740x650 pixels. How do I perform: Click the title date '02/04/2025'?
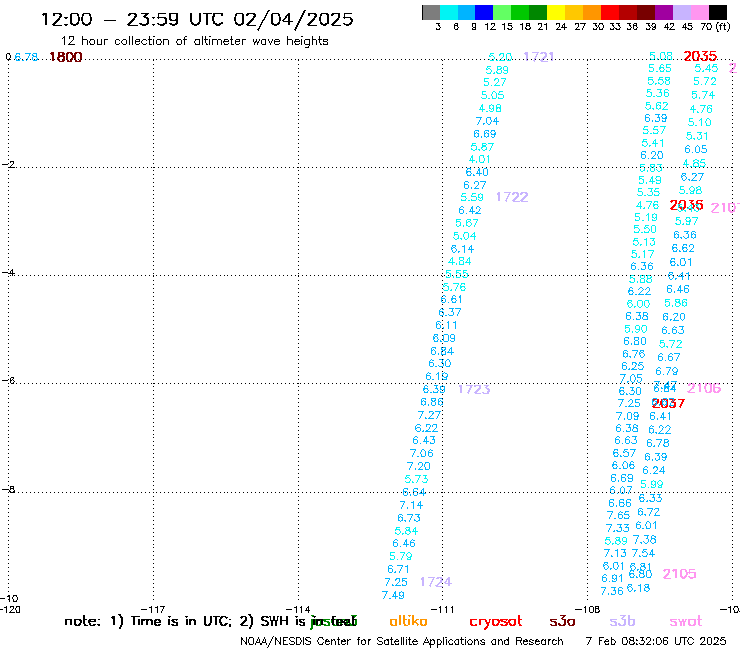[293, 19]
